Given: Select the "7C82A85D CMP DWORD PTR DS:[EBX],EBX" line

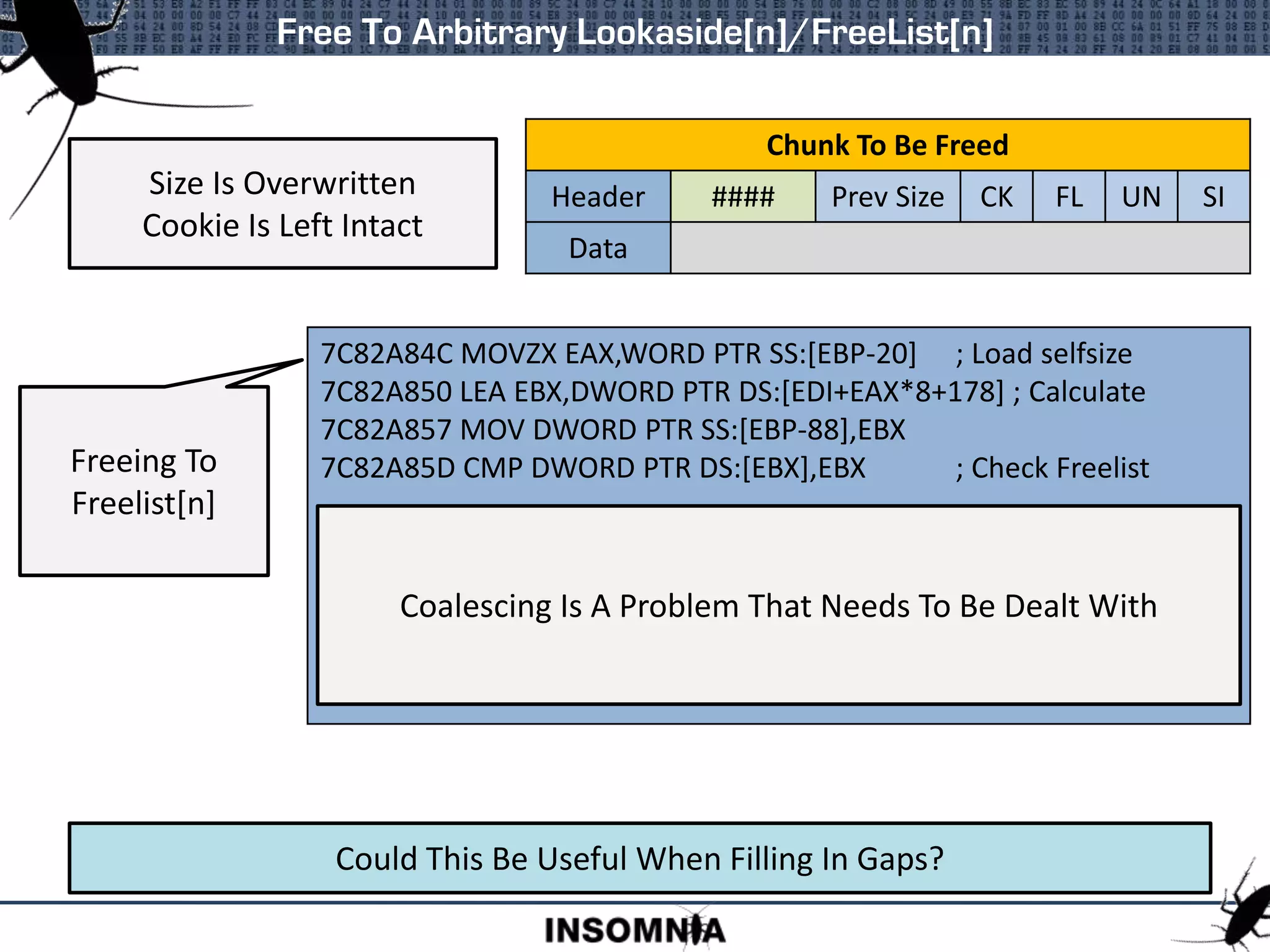Looking at the screenshot, I should [x=593, y=468].
